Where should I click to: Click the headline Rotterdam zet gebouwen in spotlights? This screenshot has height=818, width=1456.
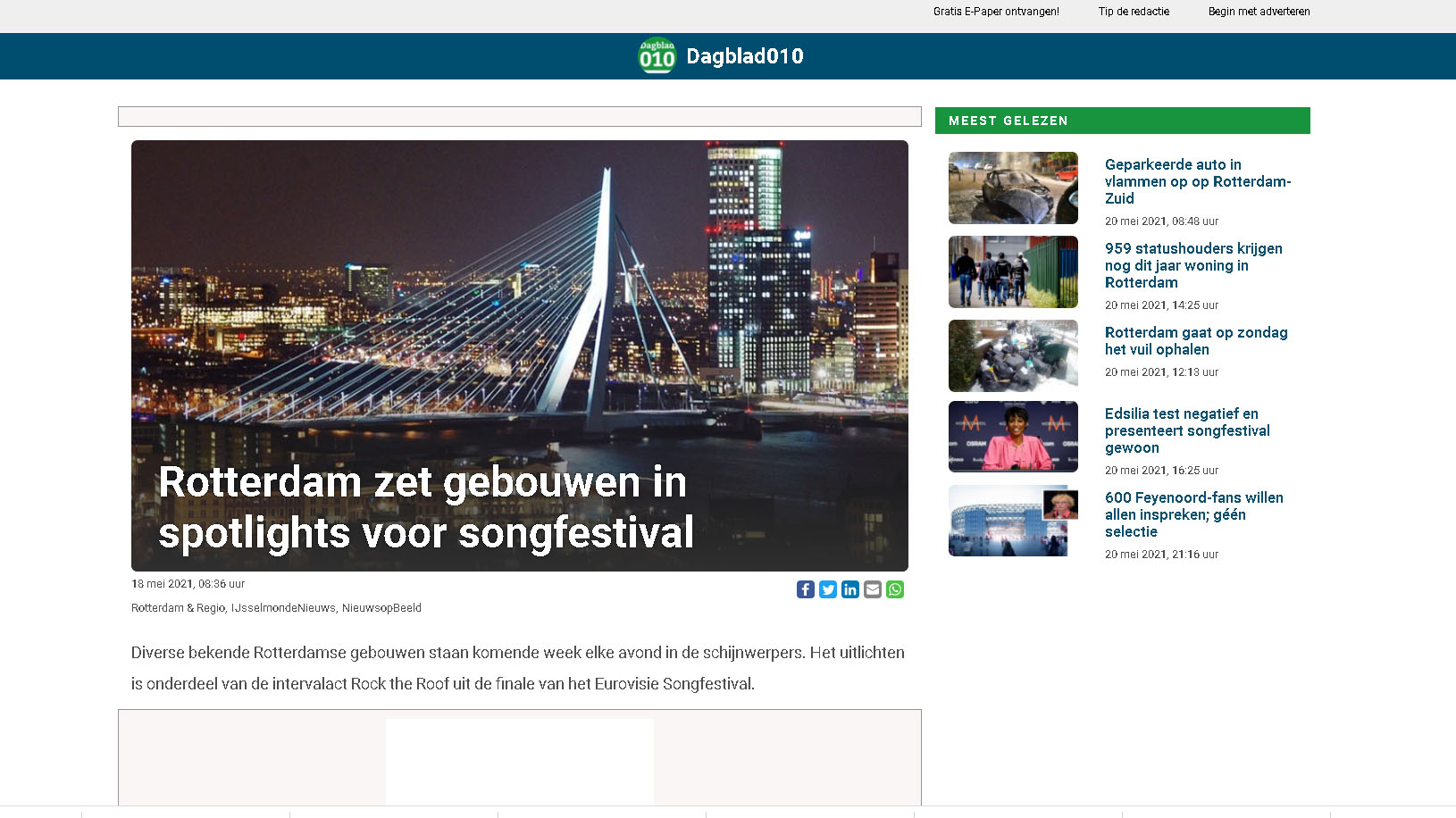[426, 507]
